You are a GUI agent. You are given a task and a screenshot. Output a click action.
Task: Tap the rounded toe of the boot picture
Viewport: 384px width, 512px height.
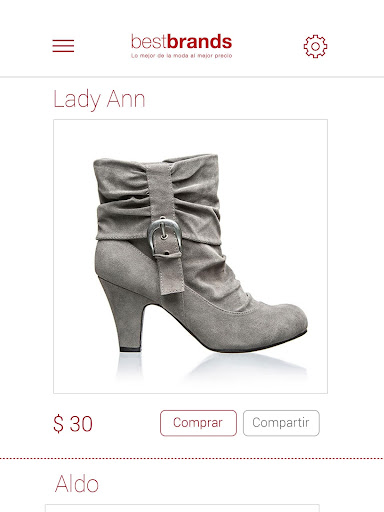(x=283, y=322)
